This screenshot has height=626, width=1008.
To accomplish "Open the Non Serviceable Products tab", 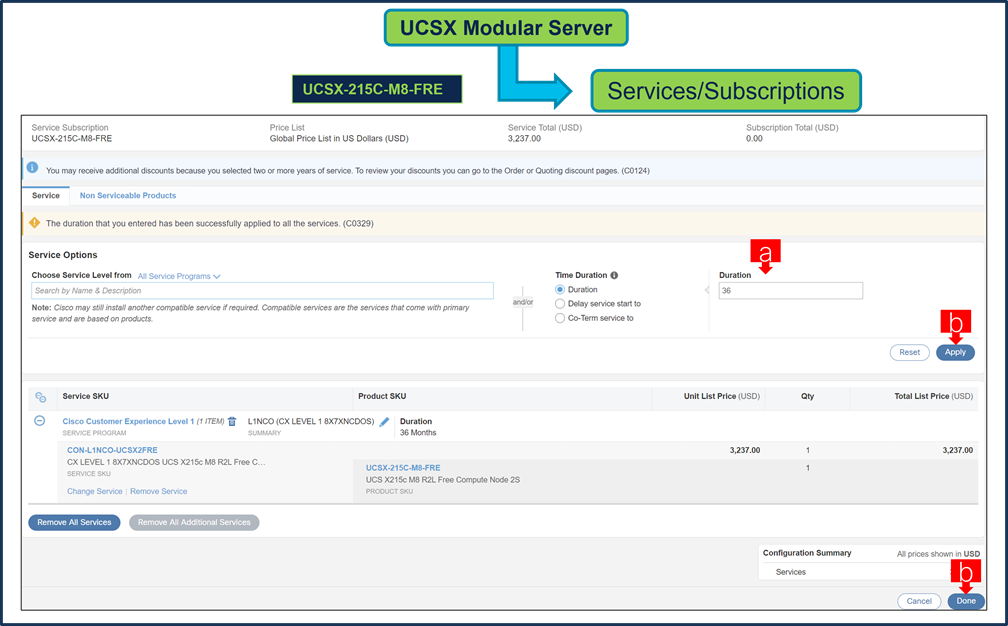I will pyautogui.click(x=128, y=195).
